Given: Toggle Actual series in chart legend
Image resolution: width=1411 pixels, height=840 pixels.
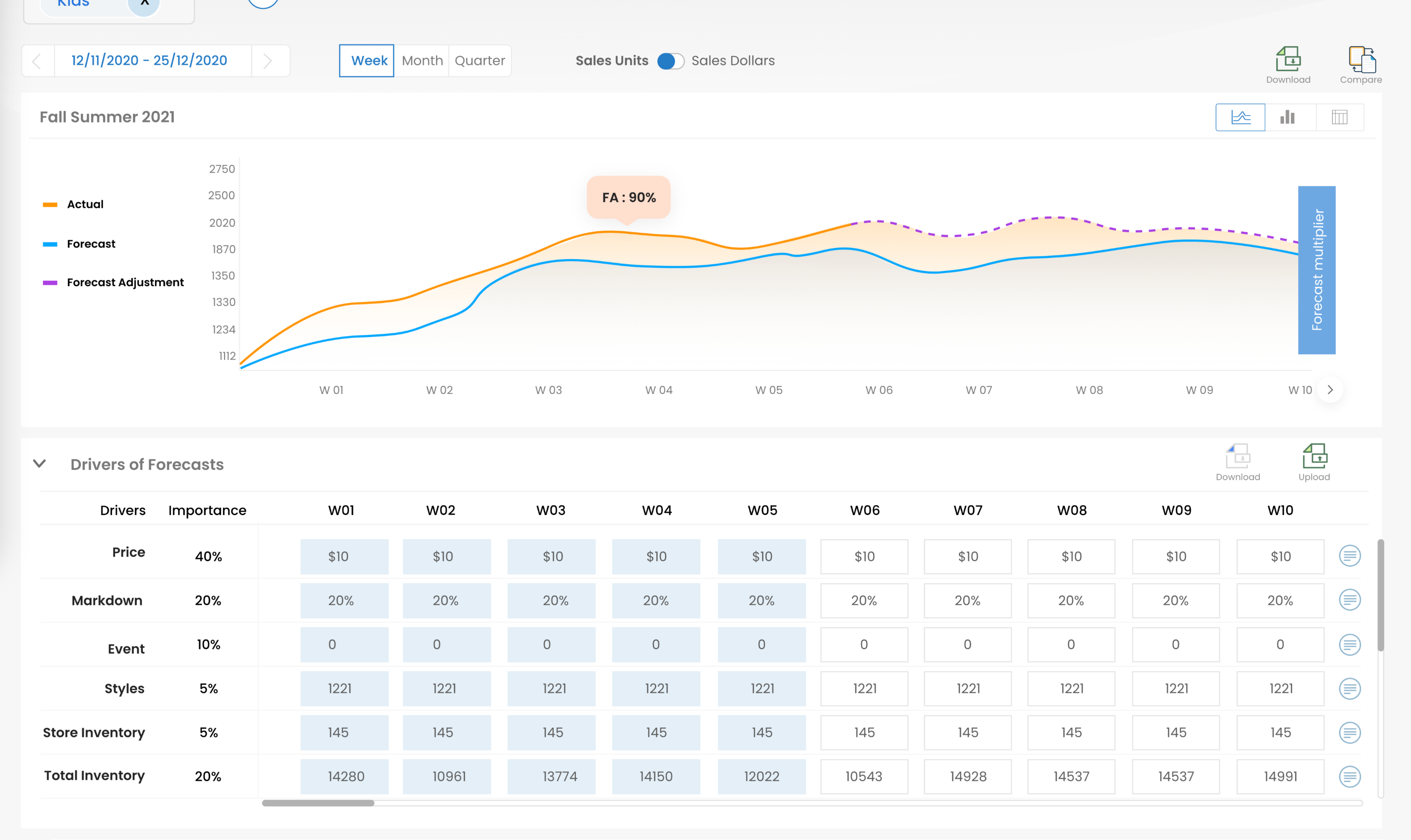Looking at the screenshot, I should coord(85,204).
